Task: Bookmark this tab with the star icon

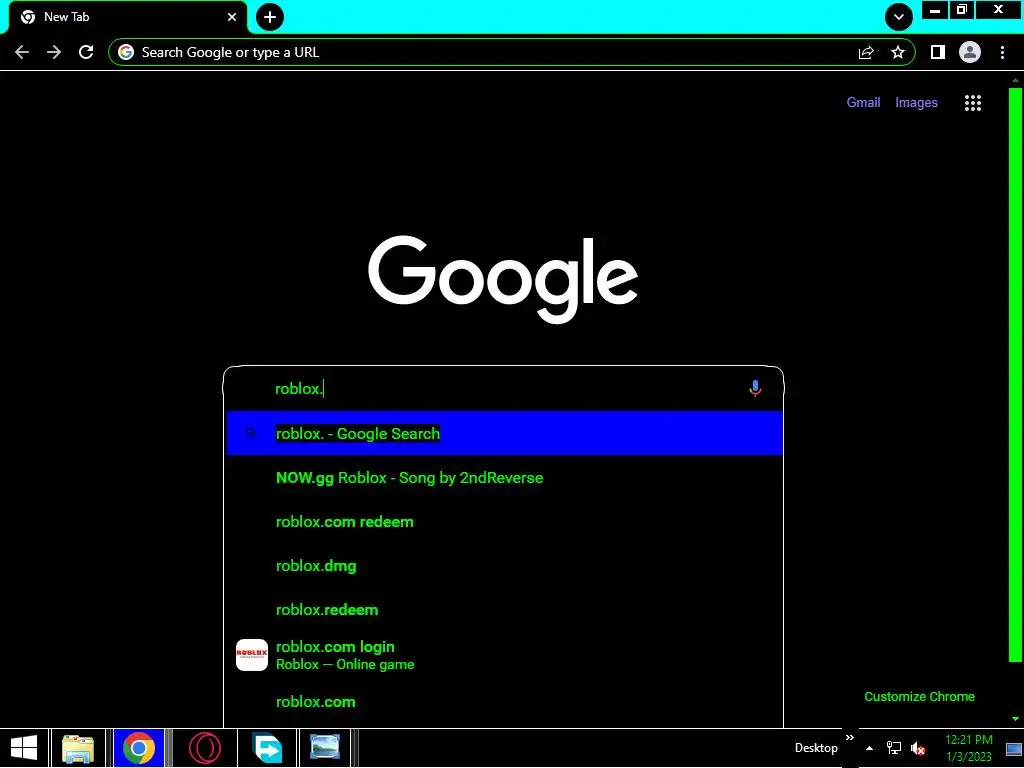Action: [x=898, y=52]
